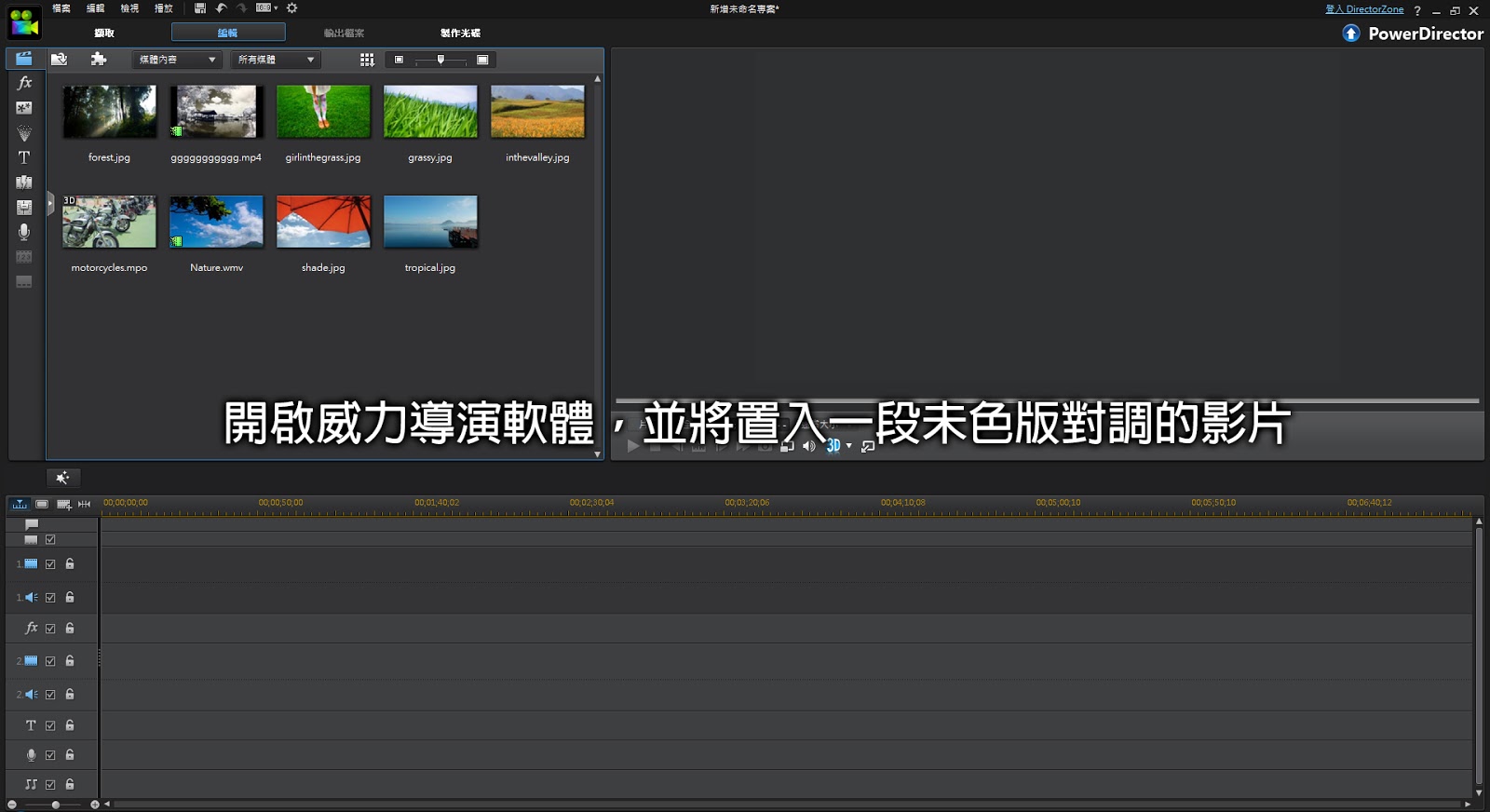Click the PowerDirector upgrade arrow button
Viewport: 1490px width, 812px height.
[x=1351, y=34]
